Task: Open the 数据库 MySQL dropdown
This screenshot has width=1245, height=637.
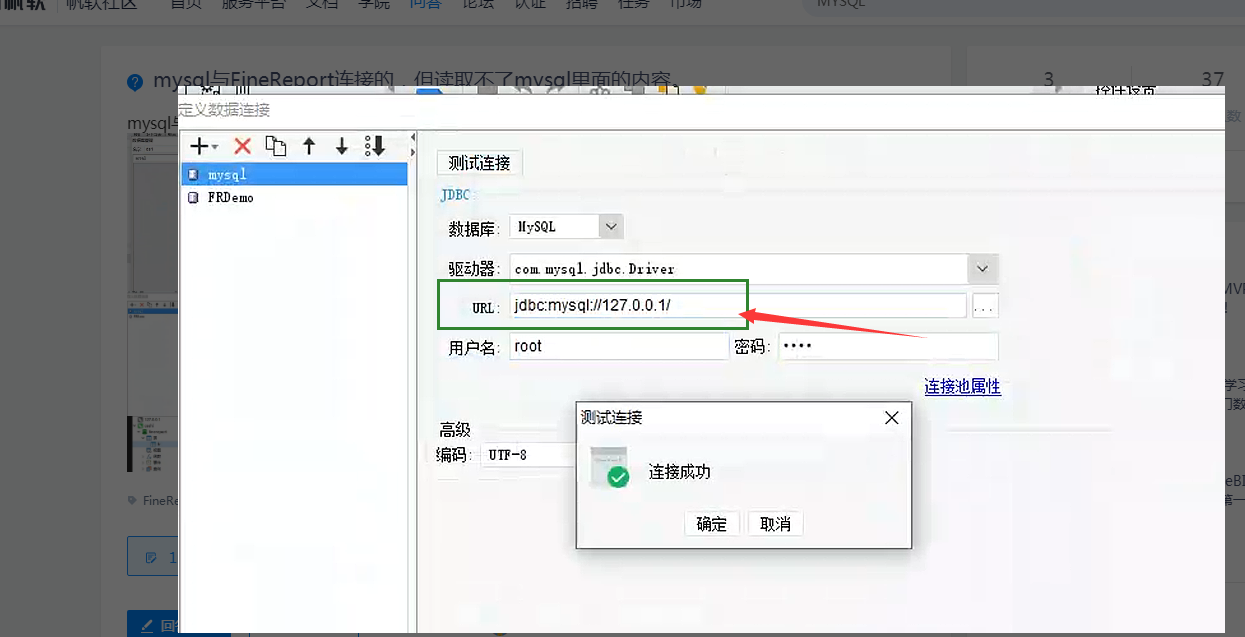Action: pos(612,226)
